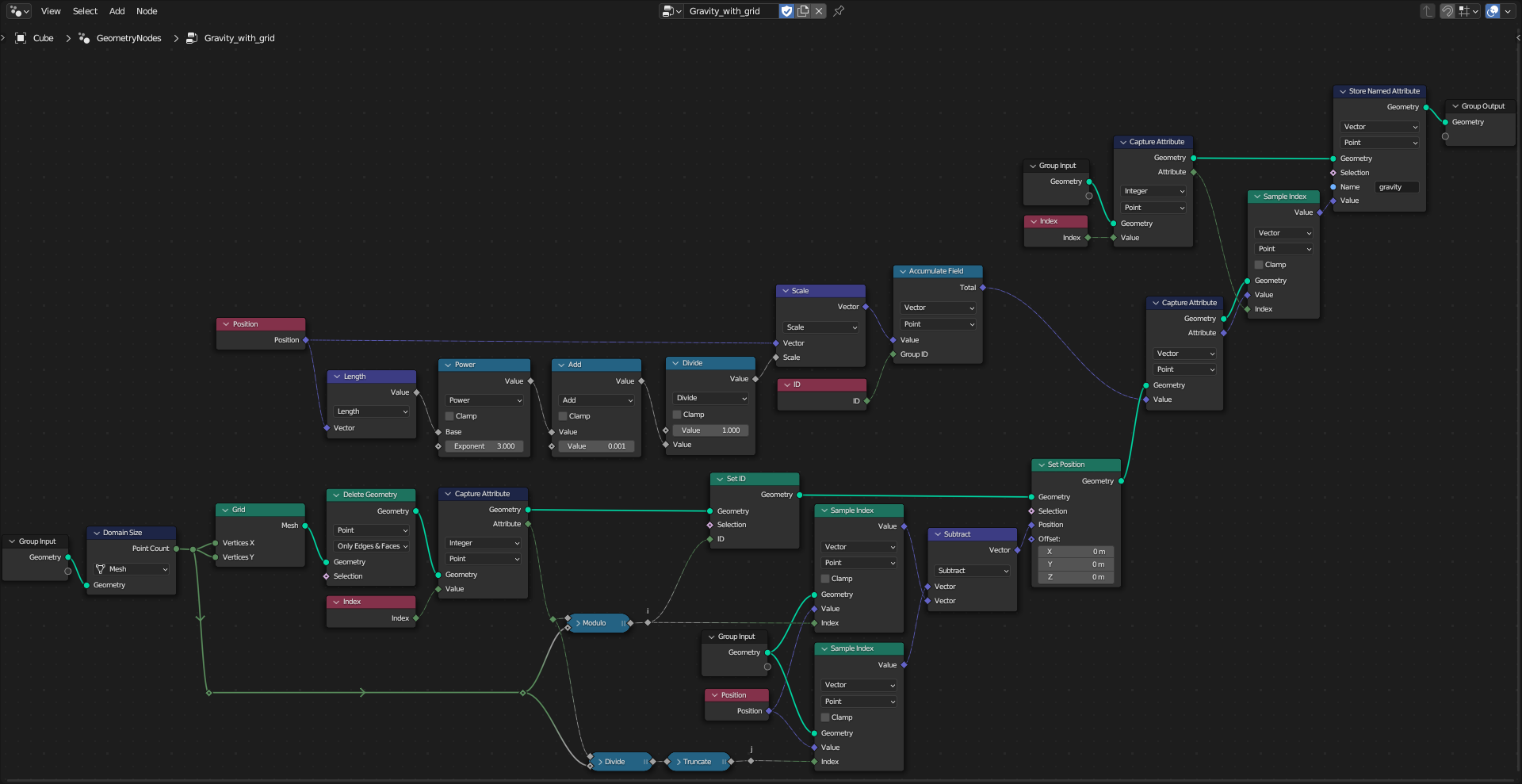Toggle fake user shield icon
Screen dimensions: 1522x784
(786, 11)
